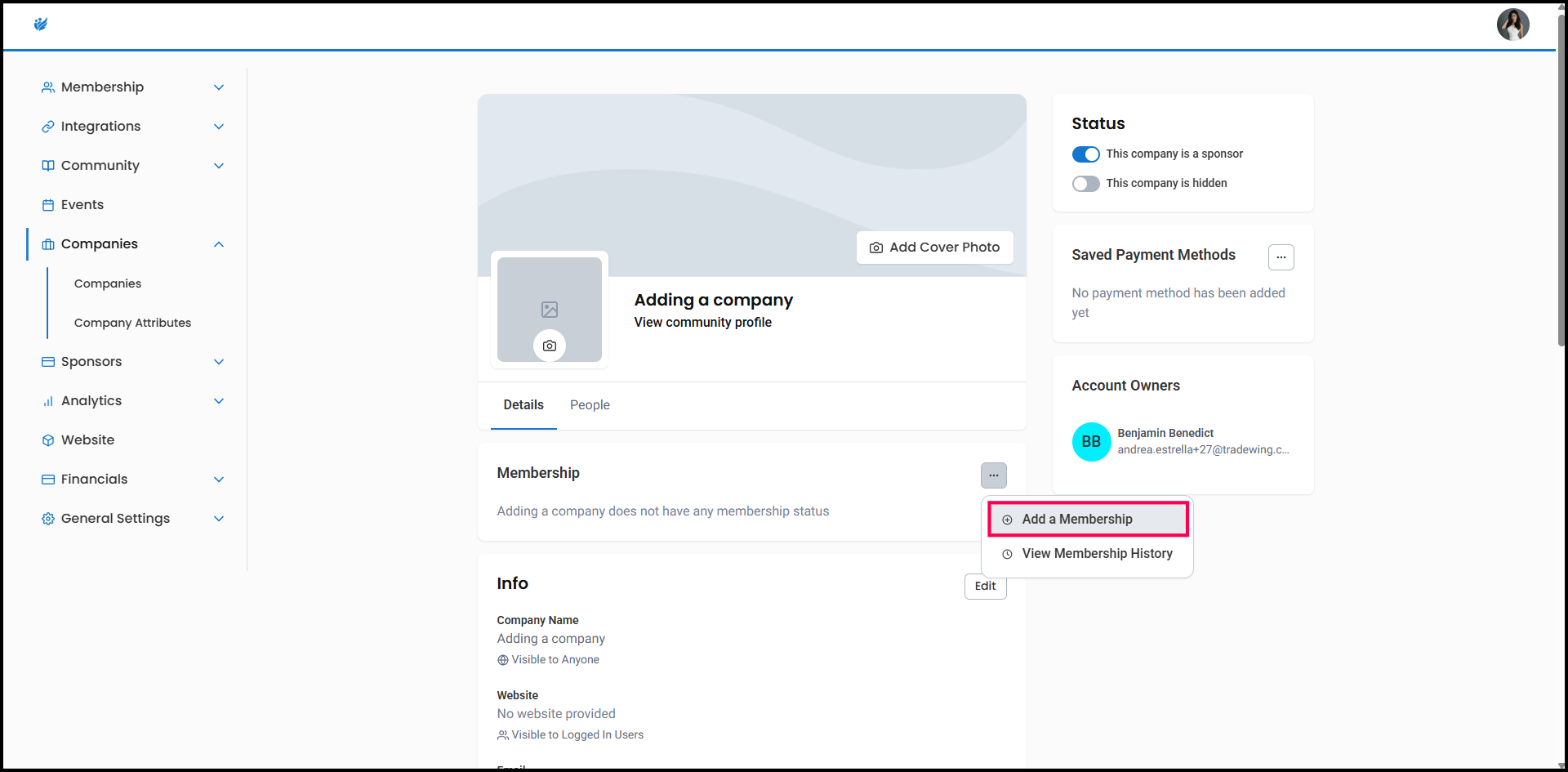Click the Add Cover Photo button
Viewport: 1568px width, 772px height.
[x=934, y=248]
